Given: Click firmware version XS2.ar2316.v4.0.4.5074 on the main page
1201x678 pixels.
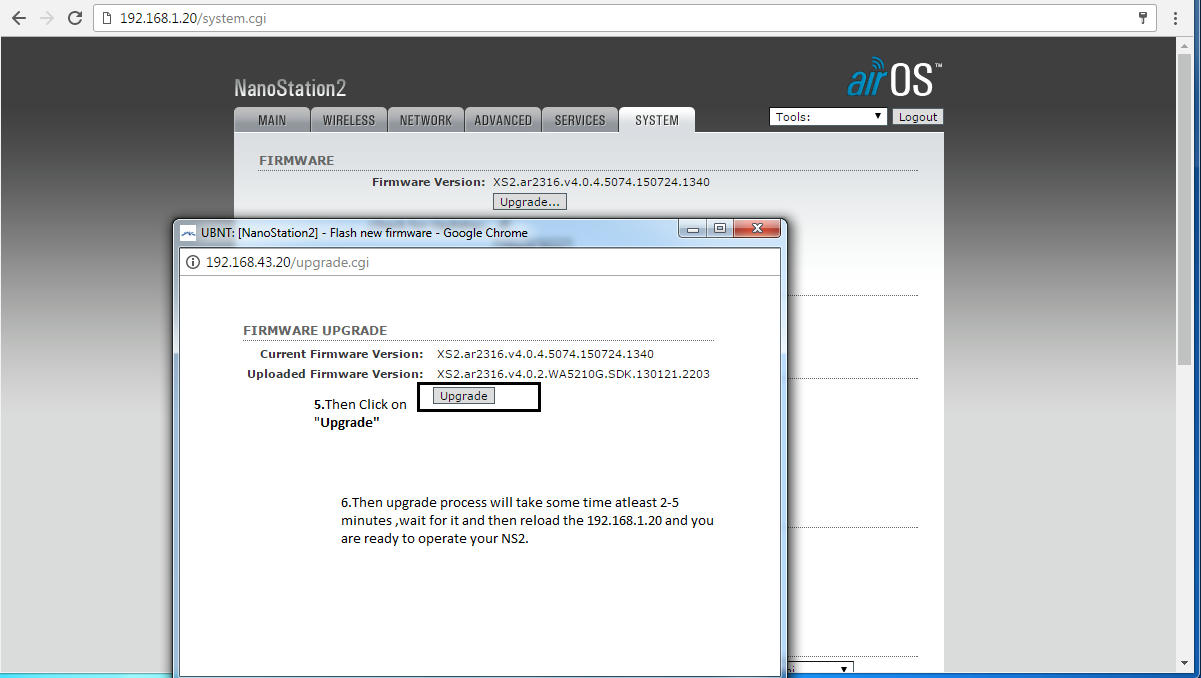Looking at the screenshot, I should [601, 182].
